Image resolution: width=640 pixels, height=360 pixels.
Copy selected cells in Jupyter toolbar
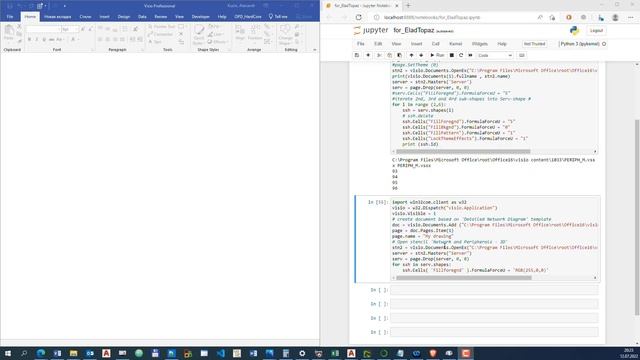(x=389, y=55)
